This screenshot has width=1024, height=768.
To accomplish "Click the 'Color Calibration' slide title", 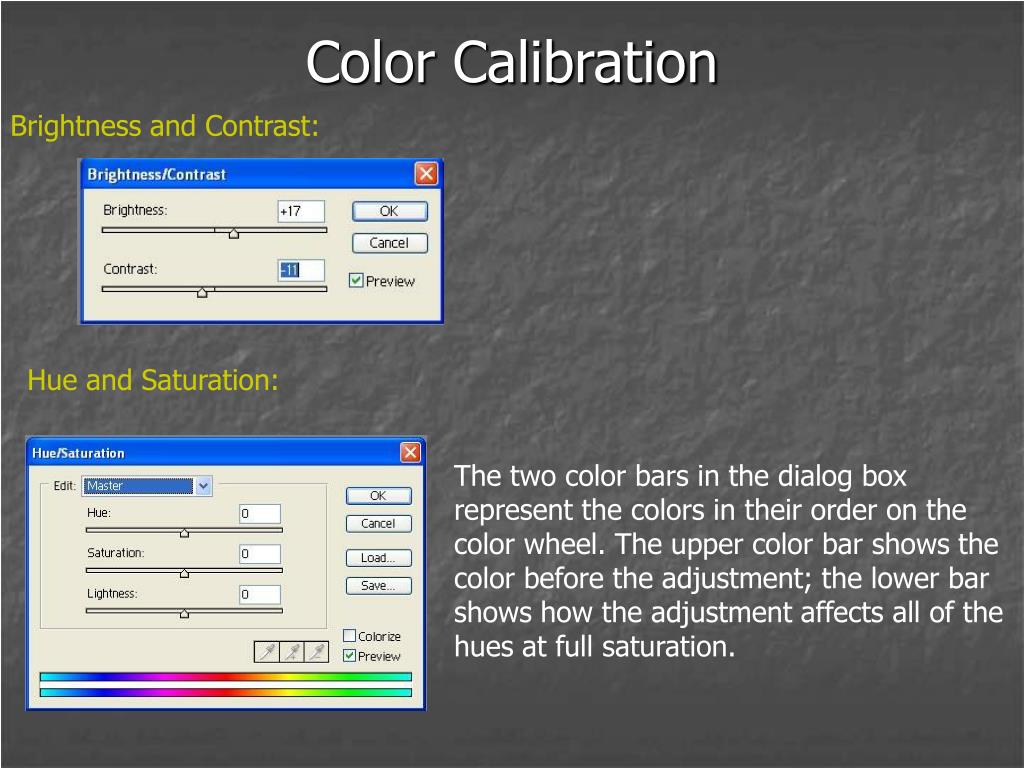I will pyautogui.click(x=512, y=63).
